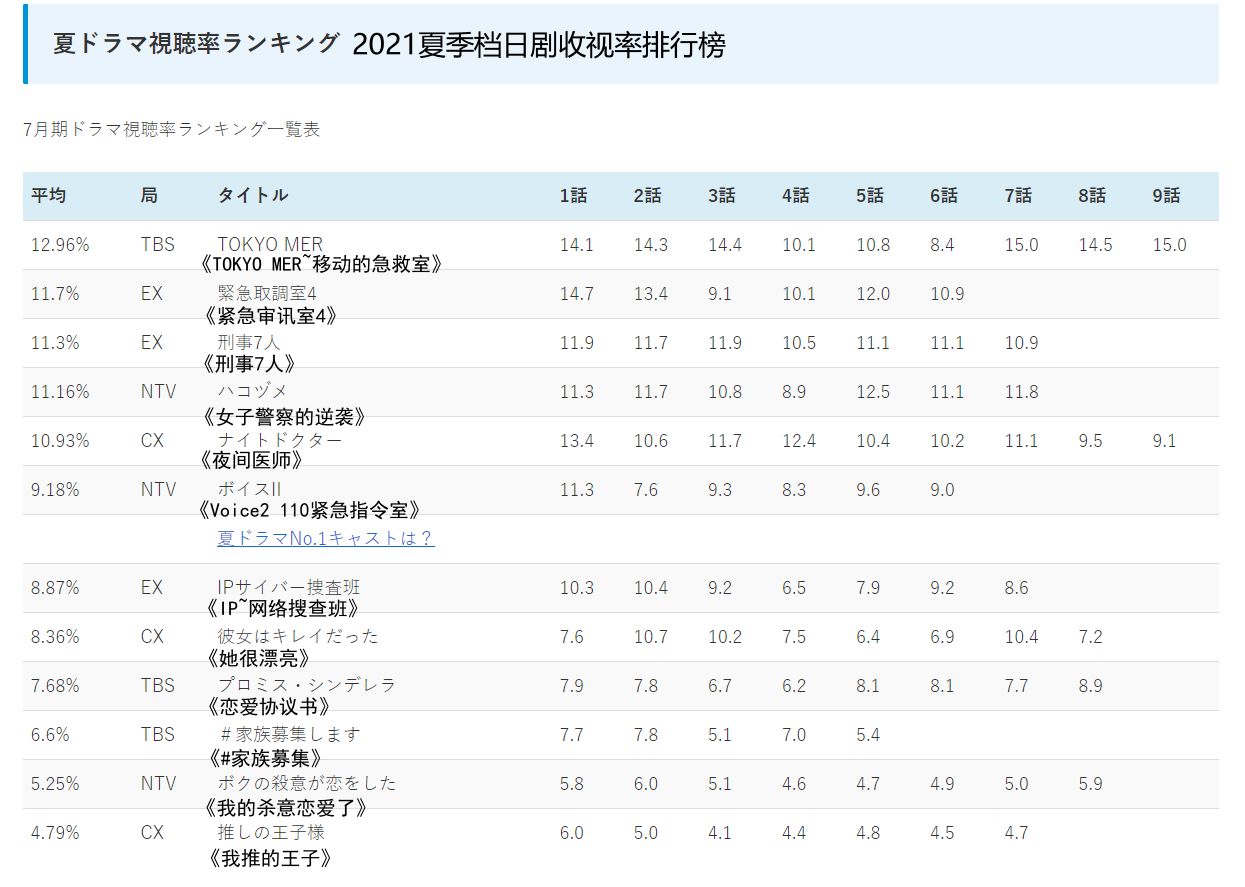Click the 6話 column header

click(x=944, y=196)
